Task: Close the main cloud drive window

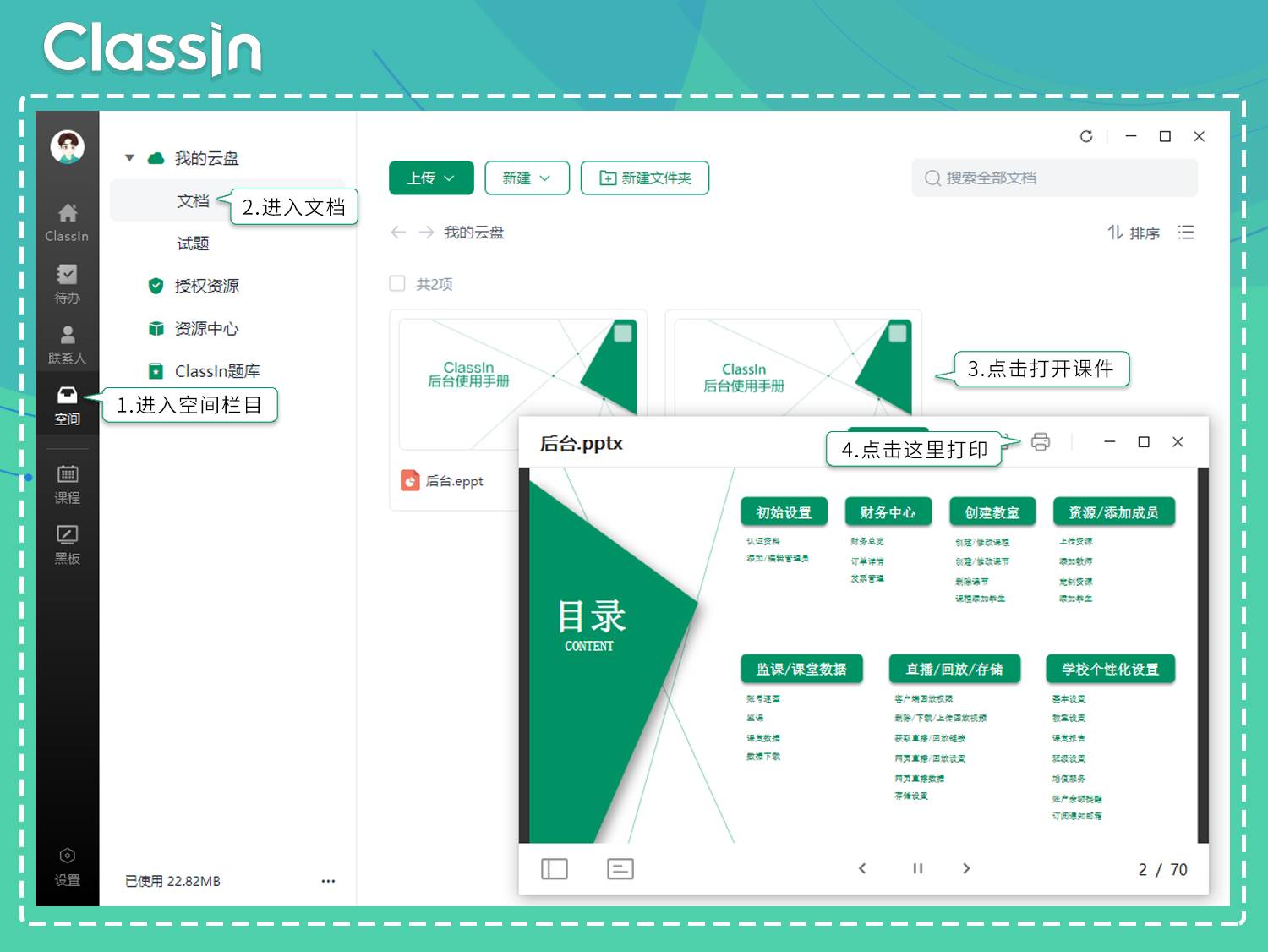Action: point(1199,136)
